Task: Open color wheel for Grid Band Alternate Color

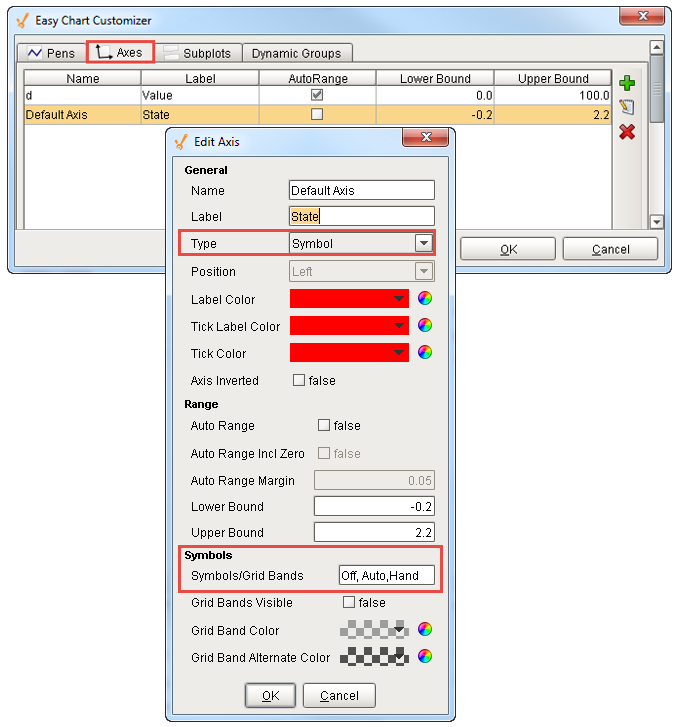Action: click(x=425, y=657)
